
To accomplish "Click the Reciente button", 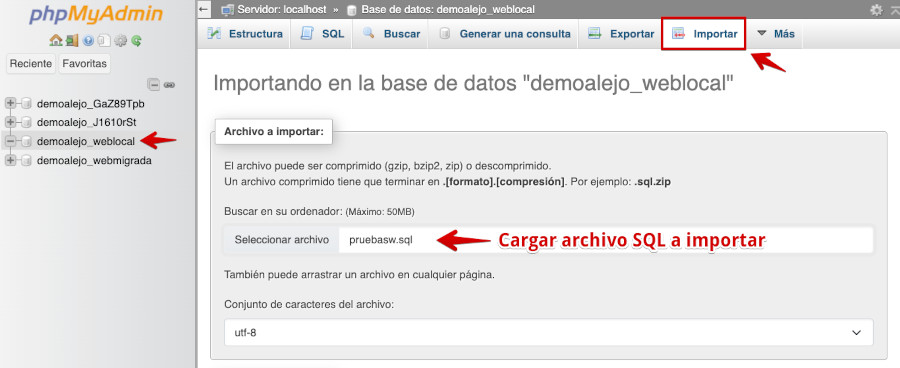I will tap(31, 64).
